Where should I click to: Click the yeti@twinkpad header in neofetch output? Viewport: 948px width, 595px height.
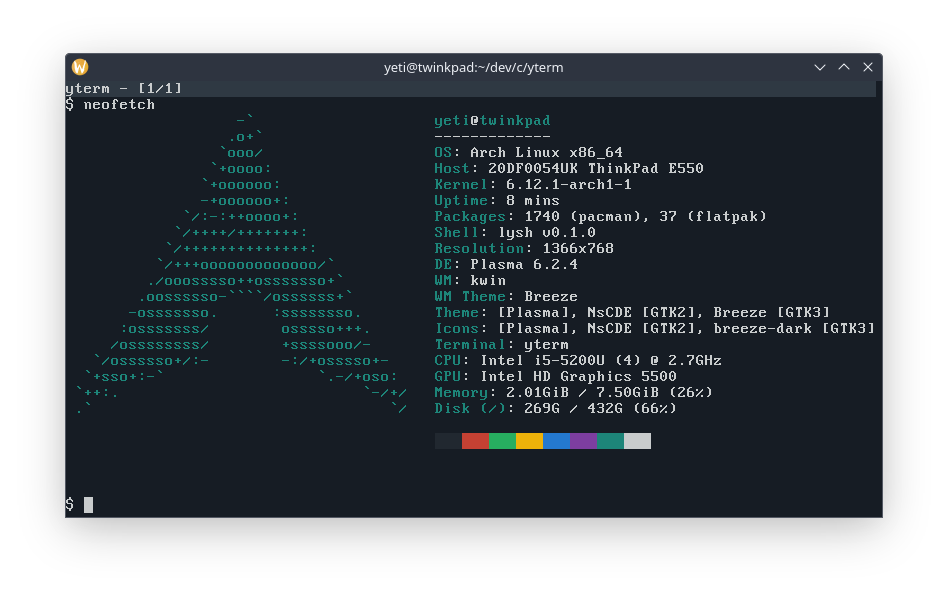click(x=492, y=121)
